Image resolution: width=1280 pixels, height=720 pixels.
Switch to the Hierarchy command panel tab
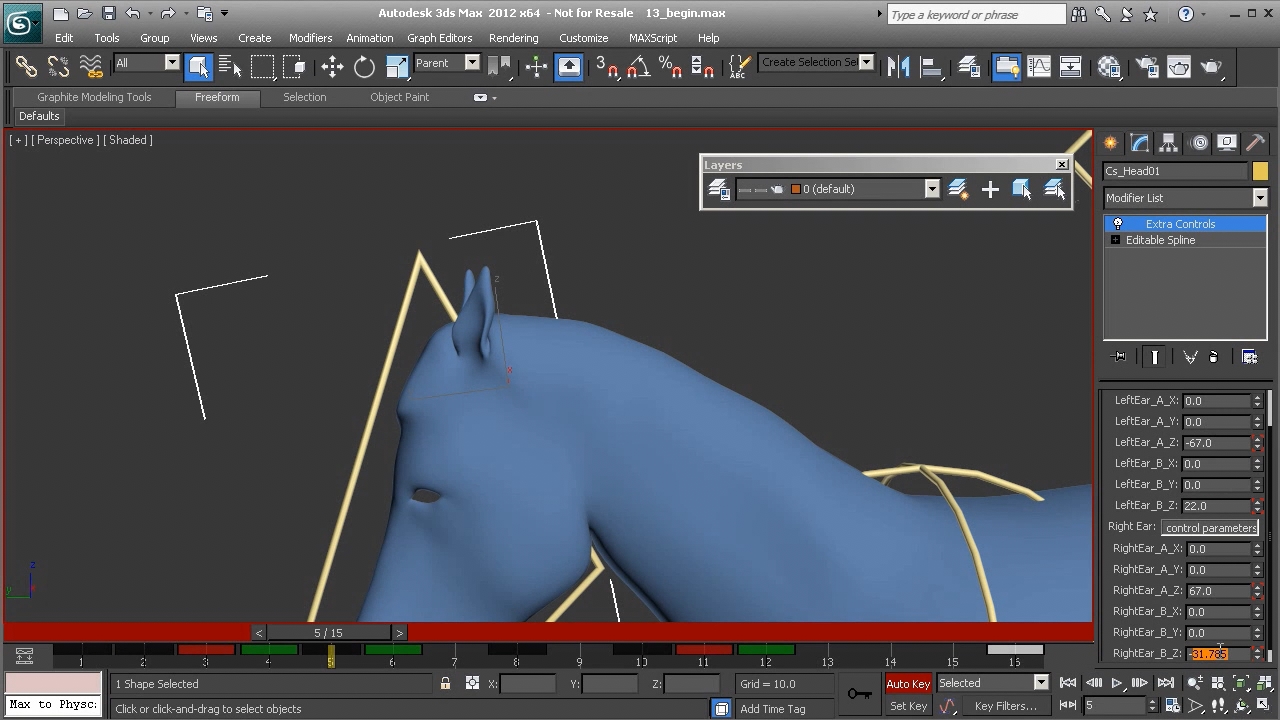tap(1168, 143)
